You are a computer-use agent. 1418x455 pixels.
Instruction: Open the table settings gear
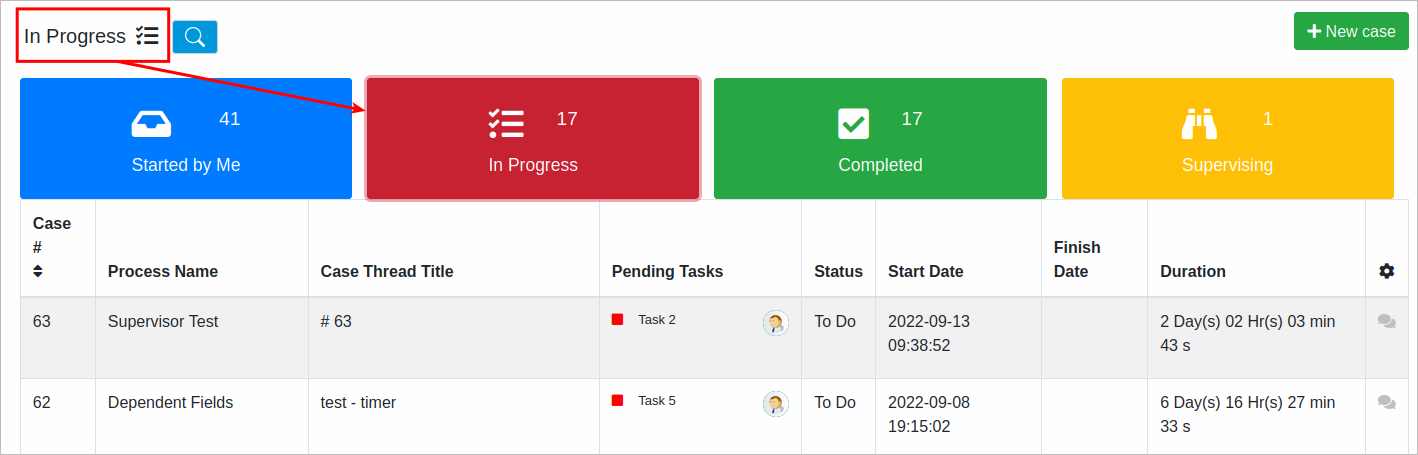(1386, 271)
